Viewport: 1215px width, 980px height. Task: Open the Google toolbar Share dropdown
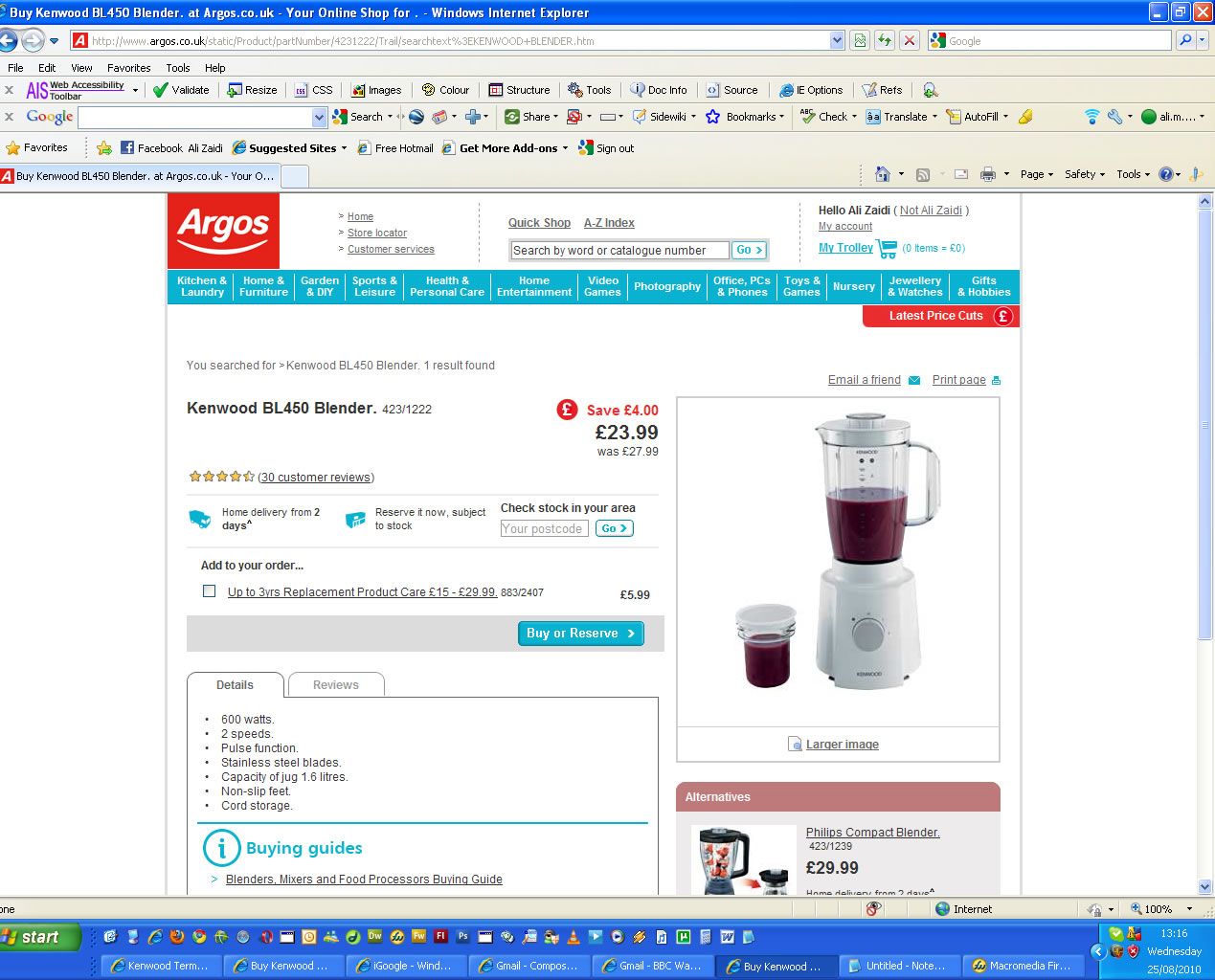pos(532,117)
